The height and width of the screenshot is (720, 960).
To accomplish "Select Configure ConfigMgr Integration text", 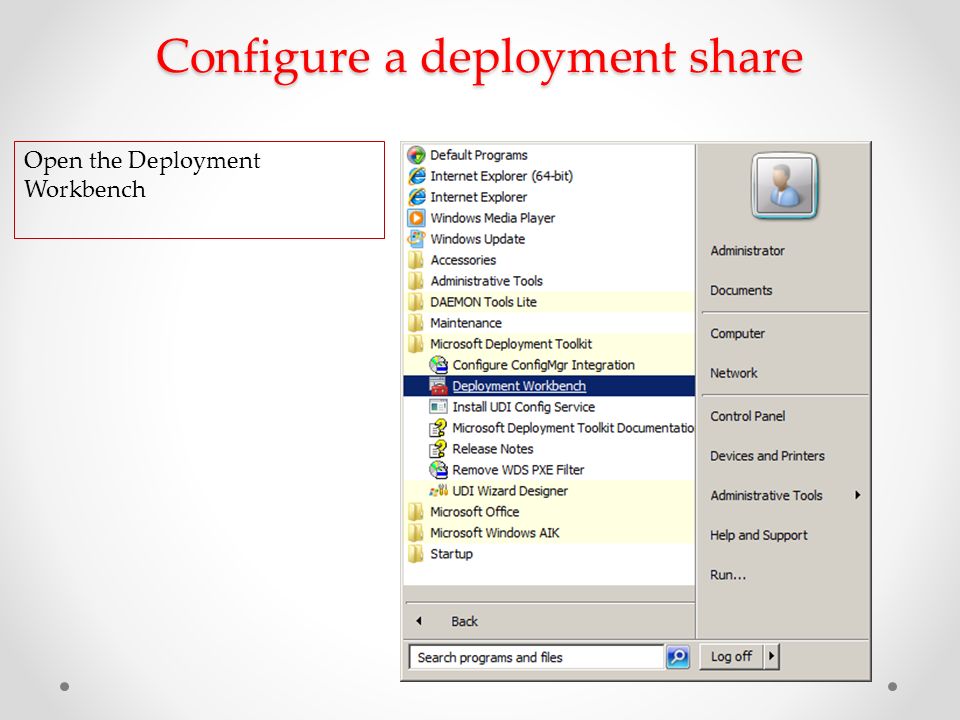I will click(544, 365).
